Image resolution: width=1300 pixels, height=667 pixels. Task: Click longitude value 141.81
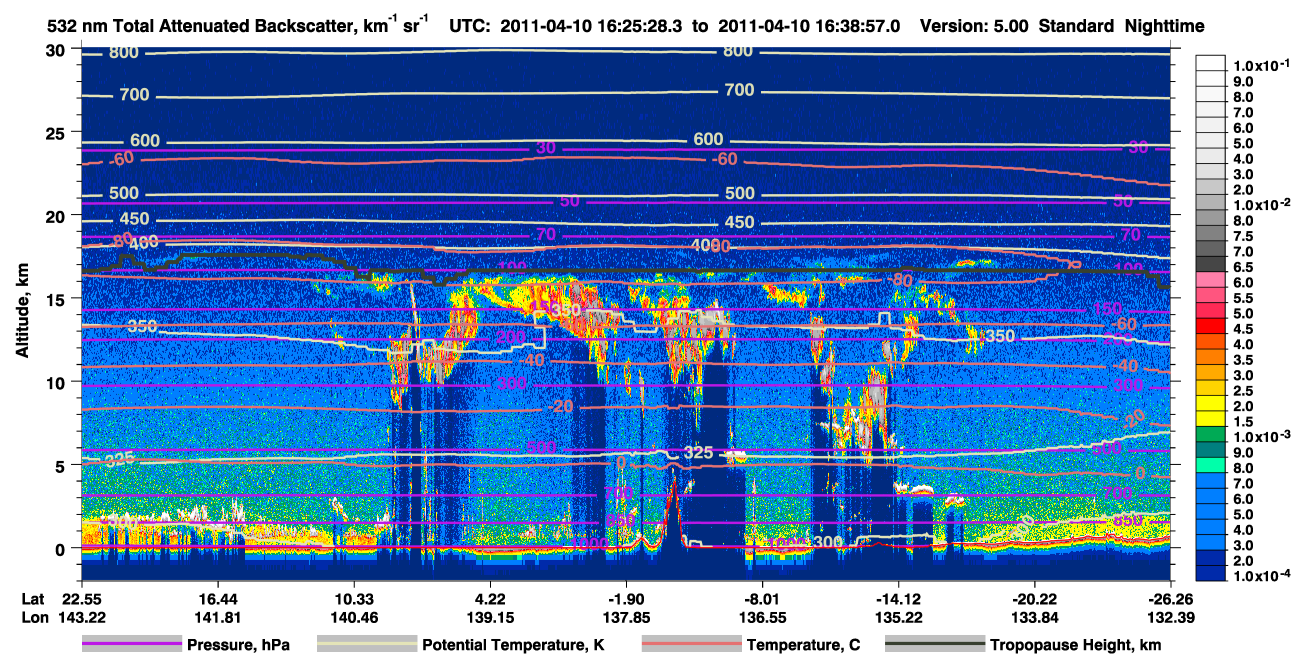216,618
